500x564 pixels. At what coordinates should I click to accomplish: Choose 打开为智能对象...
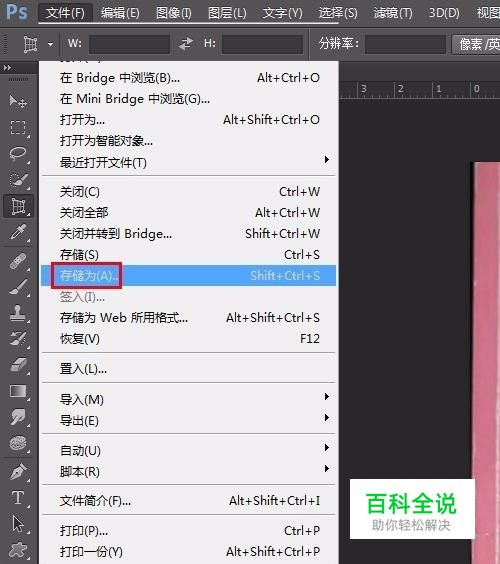189,141
